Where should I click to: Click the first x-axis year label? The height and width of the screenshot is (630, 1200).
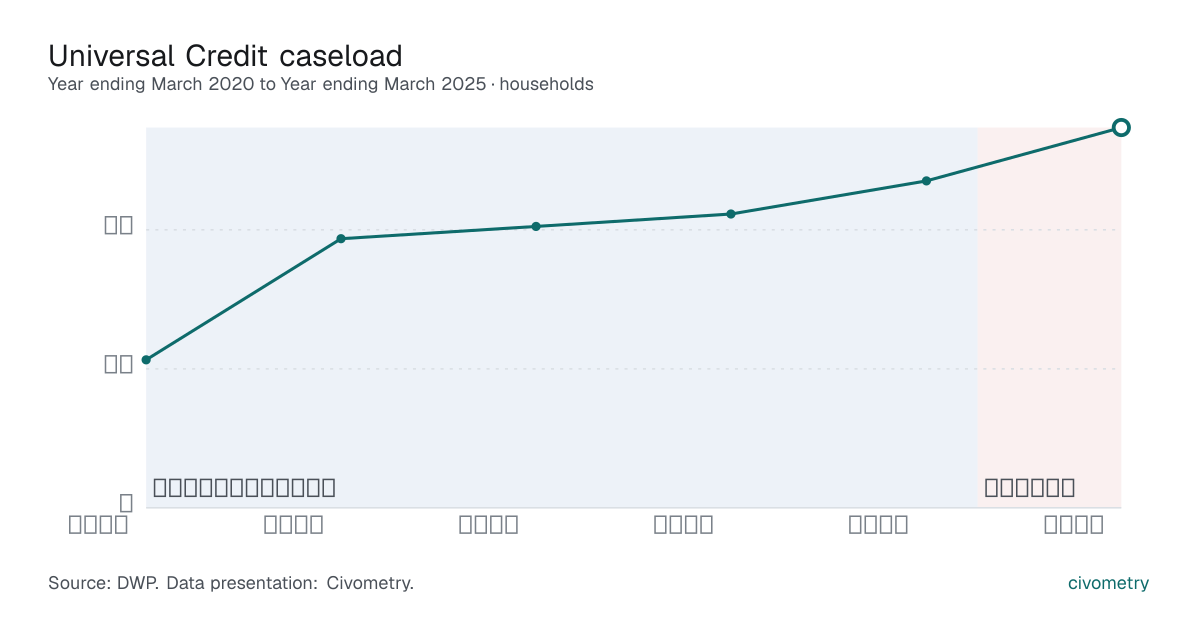click(x=98, y=525)
